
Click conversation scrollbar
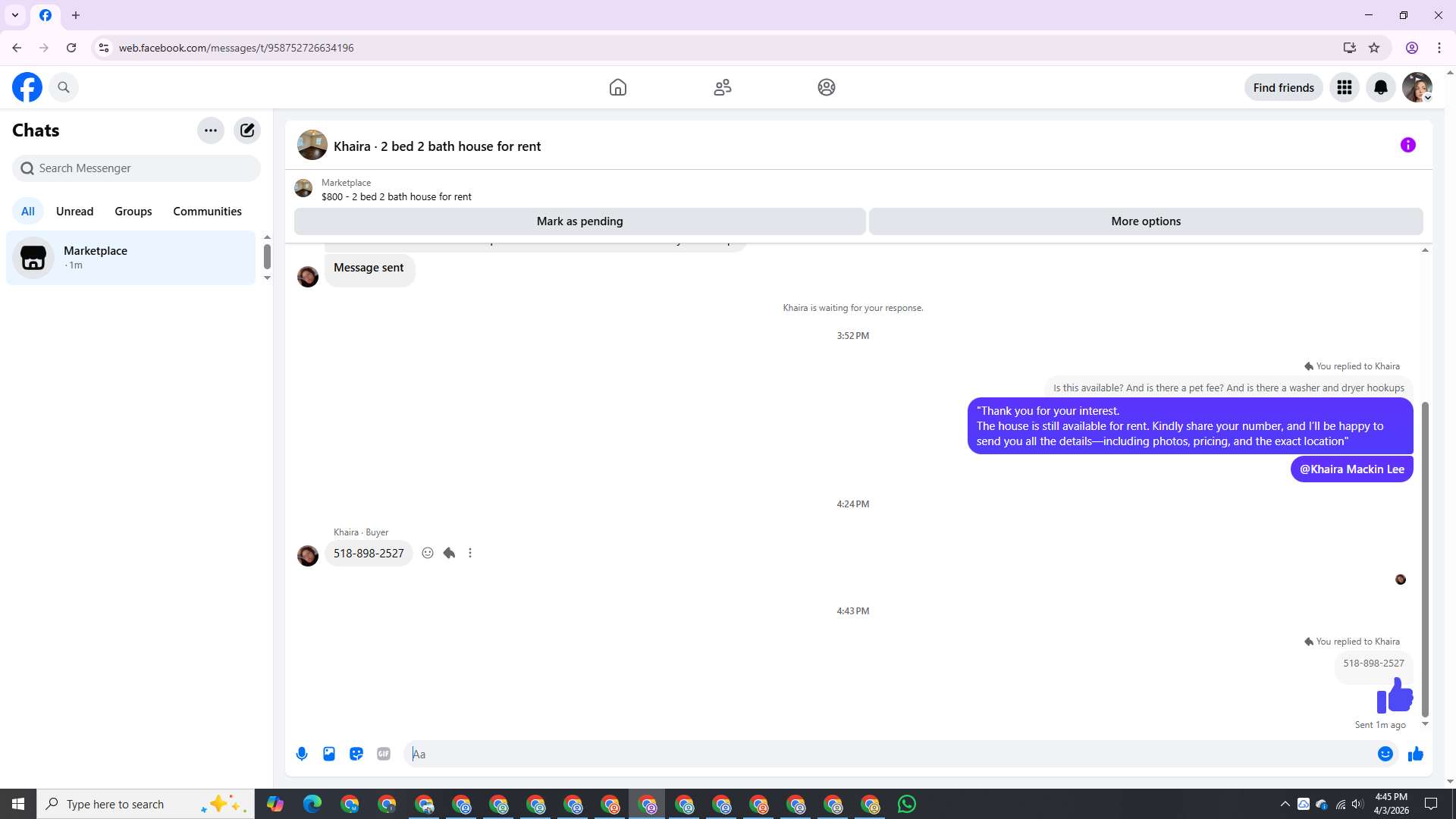(1425, 559)
